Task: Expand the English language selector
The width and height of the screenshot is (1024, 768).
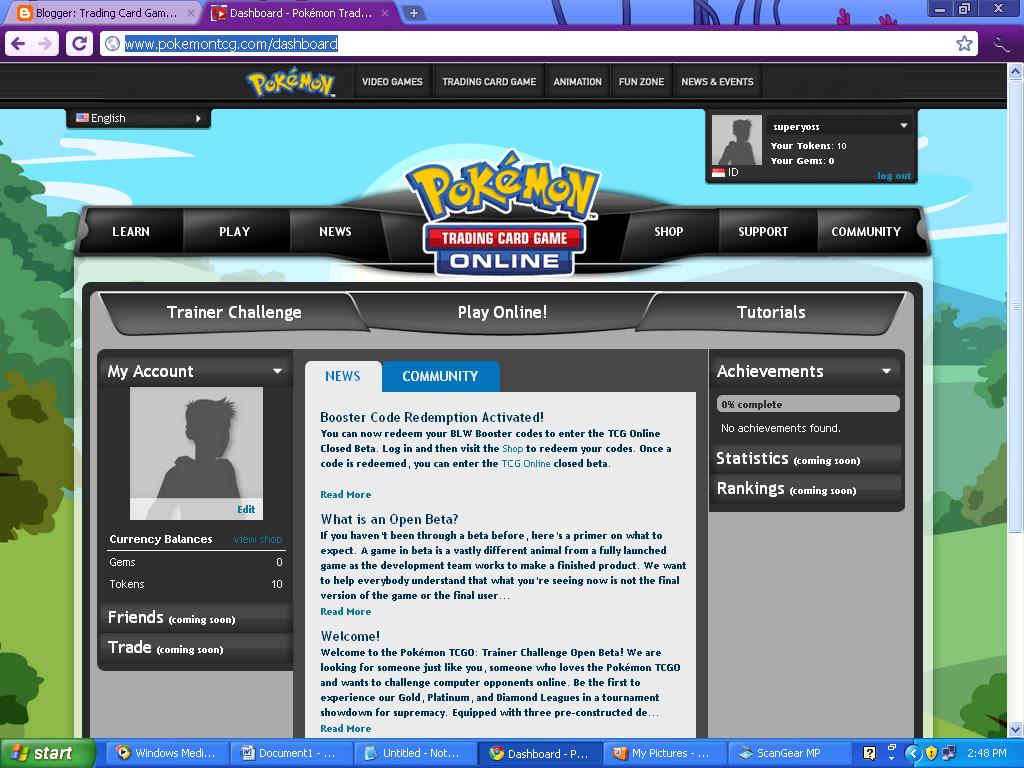Action: coord(200,117)
